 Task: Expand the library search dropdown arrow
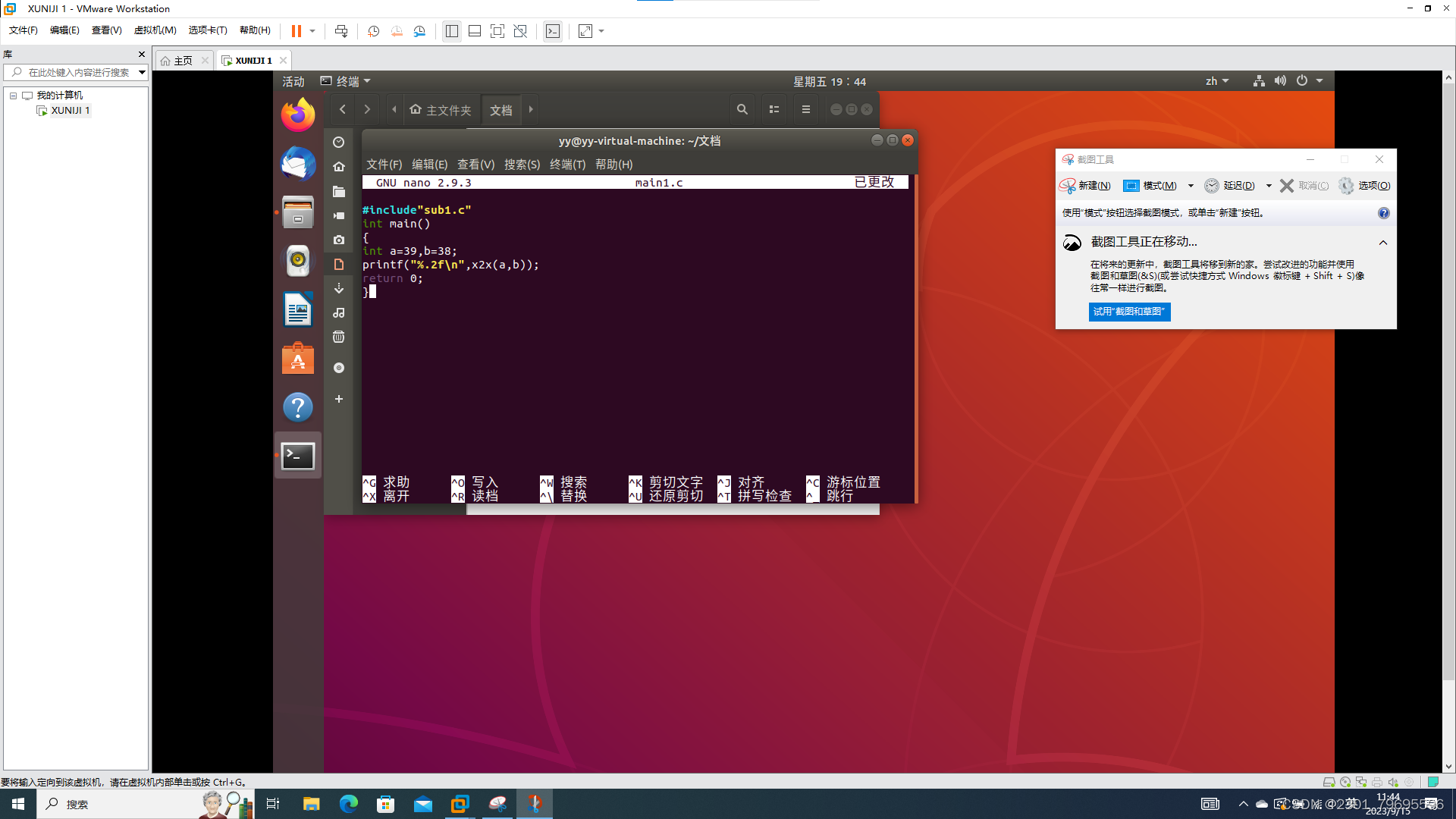(142, 72)
